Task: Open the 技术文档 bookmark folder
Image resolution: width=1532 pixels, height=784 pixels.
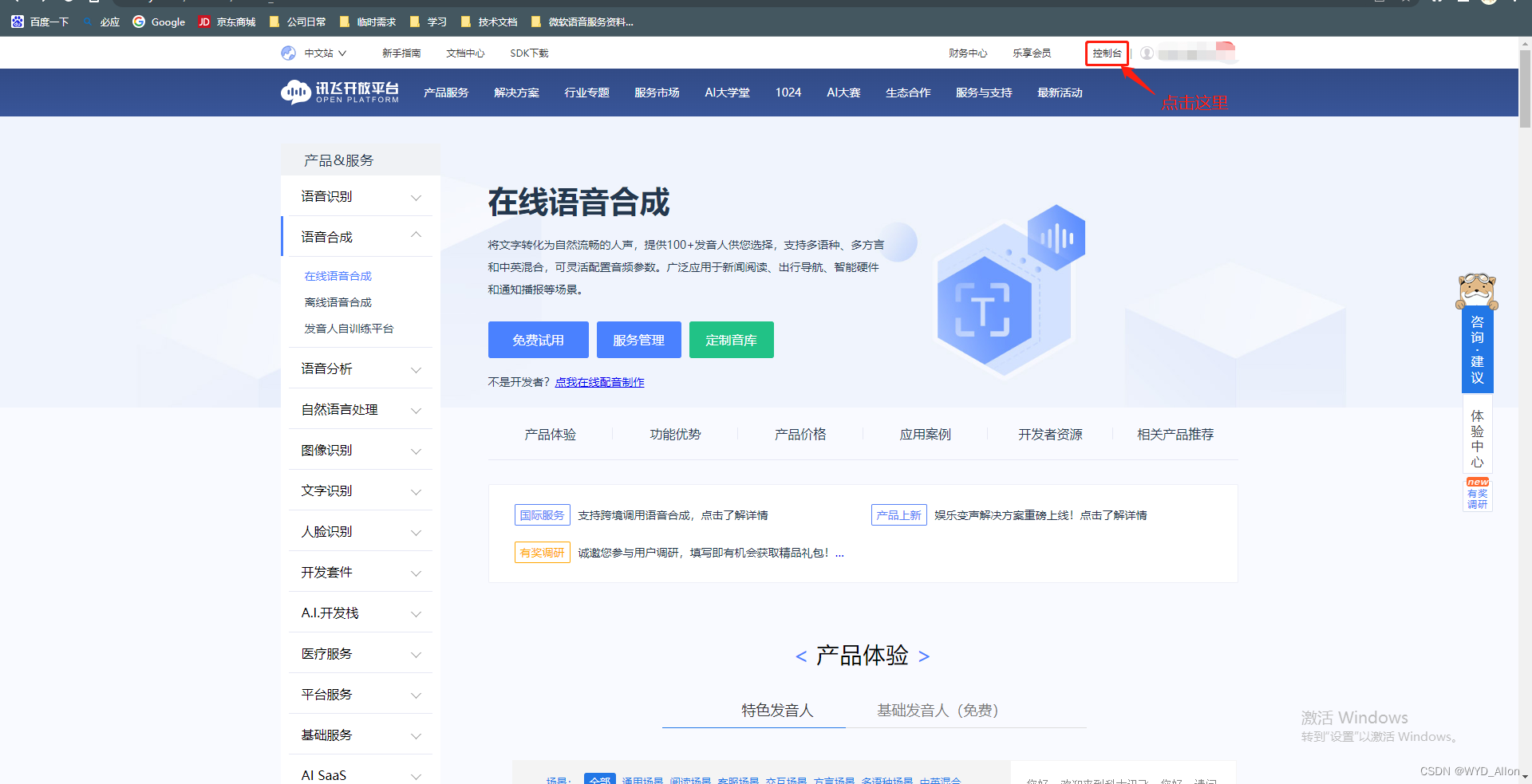Action: 489,22
